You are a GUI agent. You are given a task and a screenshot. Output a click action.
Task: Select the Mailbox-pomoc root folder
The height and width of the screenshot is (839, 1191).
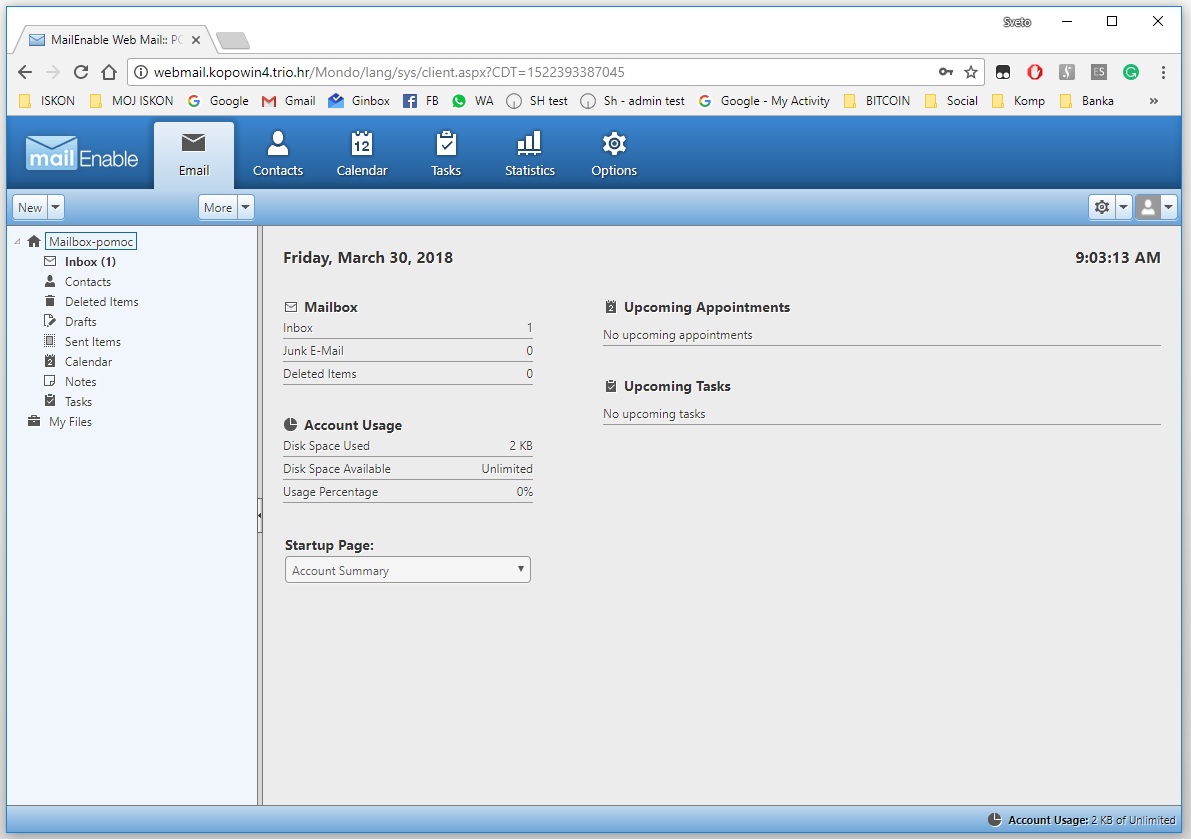coord(91,241)
